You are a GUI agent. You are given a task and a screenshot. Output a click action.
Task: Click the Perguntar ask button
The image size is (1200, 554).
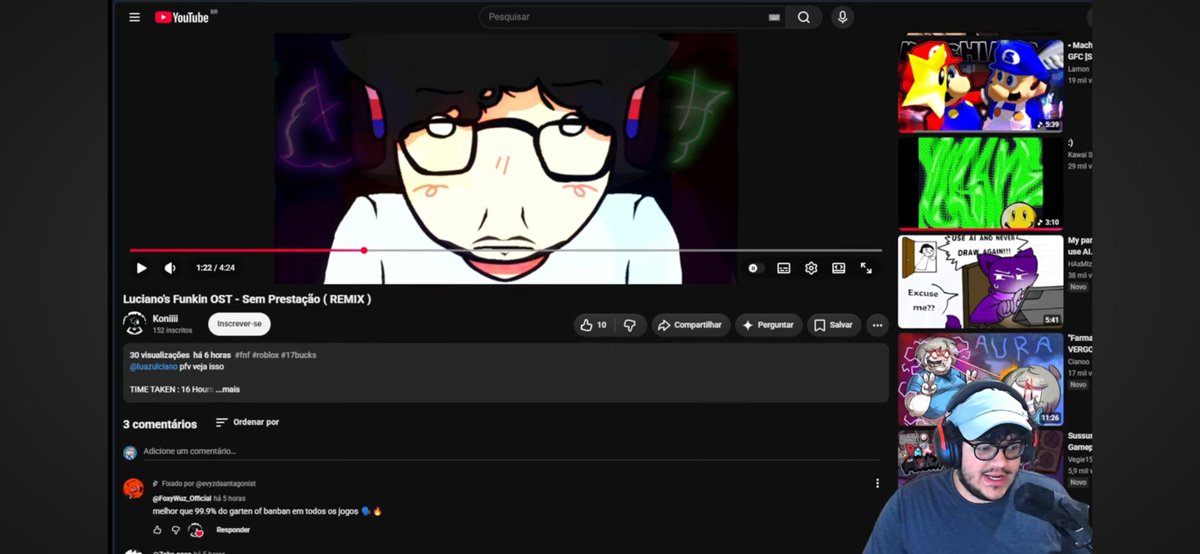[x=768, y=325]
